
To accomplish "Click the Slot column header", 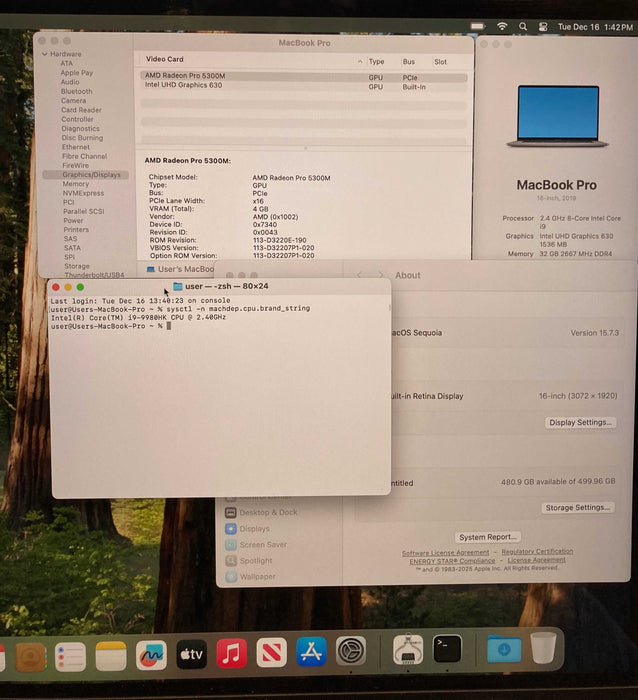I will point(440,62).
